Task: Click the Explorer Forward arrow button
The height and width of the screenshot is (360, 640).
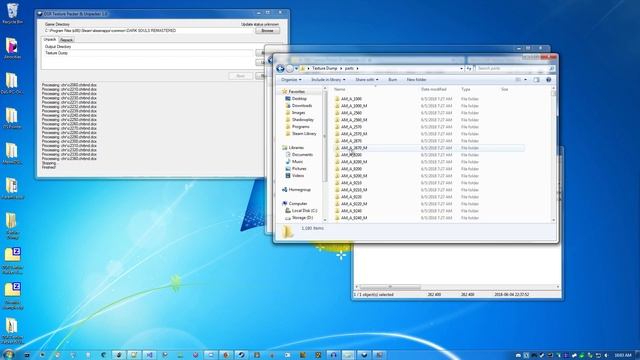Action: (x=289, y=69)
